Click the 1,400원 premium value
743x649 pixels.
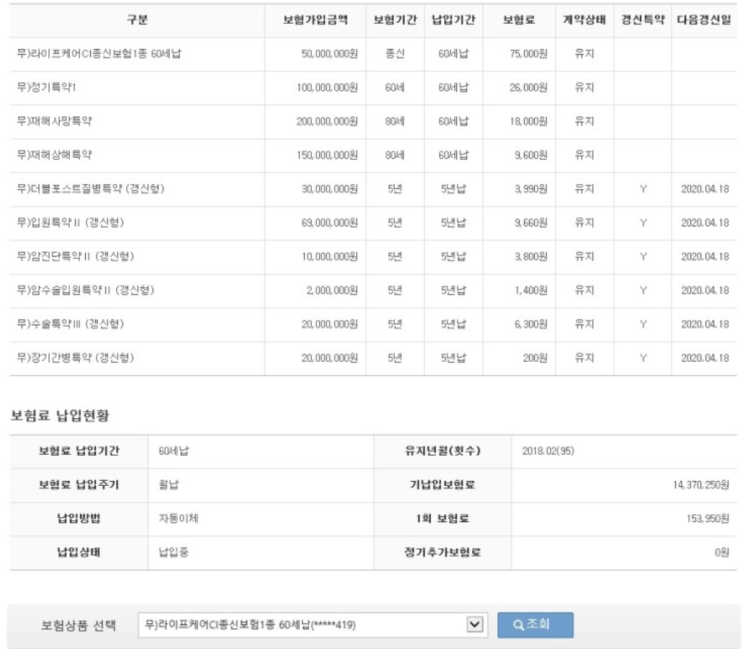point(531,290)
